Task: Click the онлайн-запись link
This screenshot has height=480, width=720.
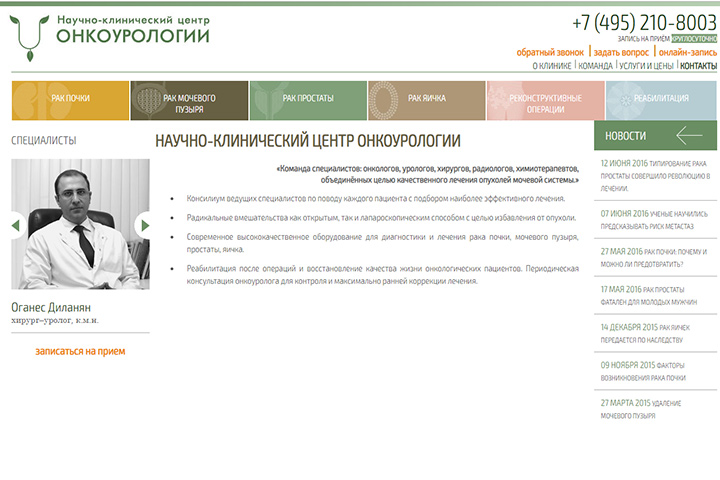Action: 688,52
